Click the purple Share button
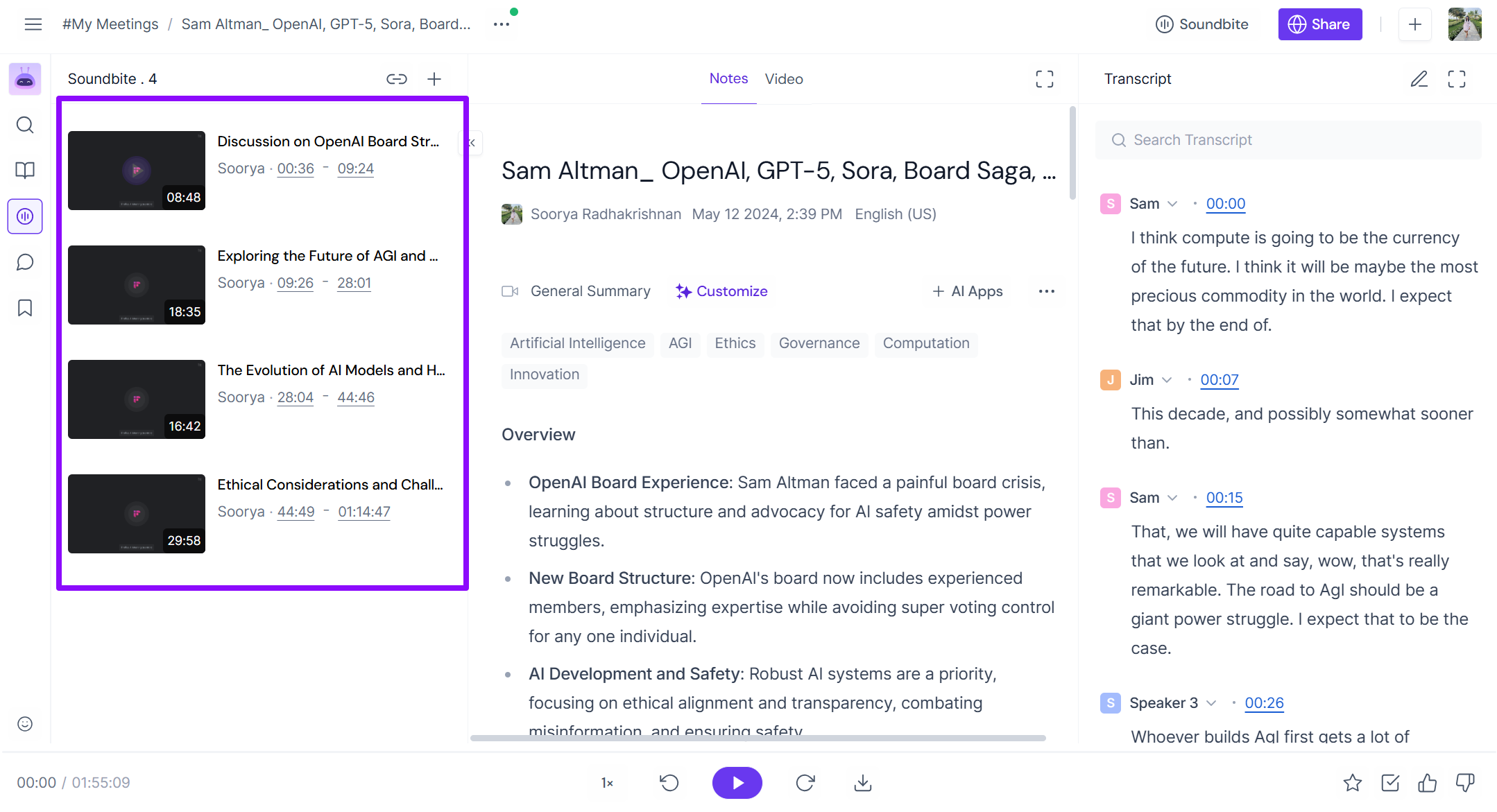 click(x=1319, y=24)
